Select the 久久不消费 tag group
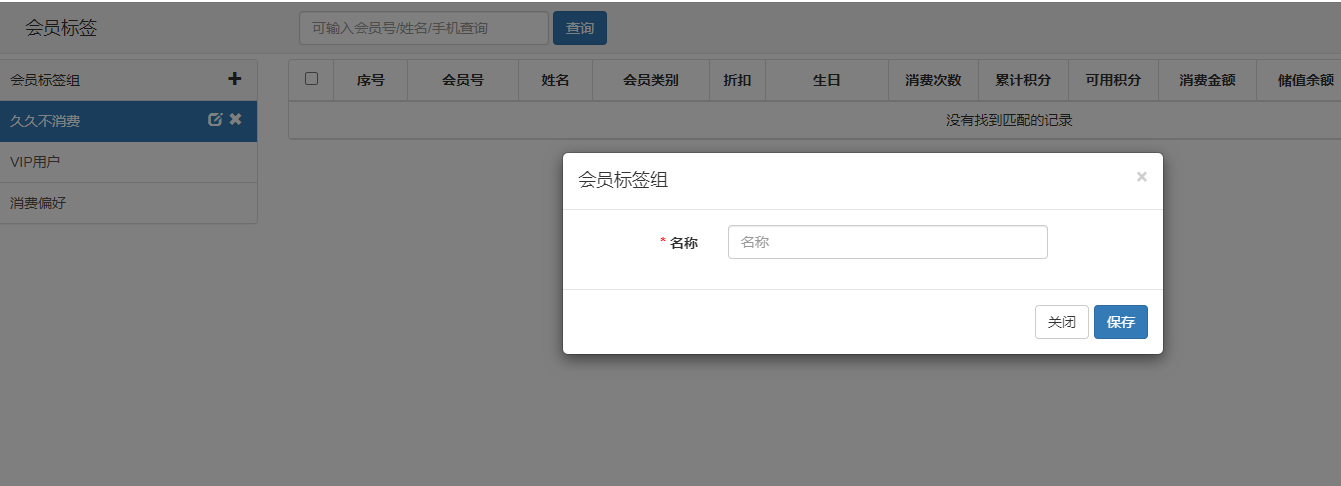The width and height of the screenshot is (1341, 486). pyautogui.click(x=45, y=121)
